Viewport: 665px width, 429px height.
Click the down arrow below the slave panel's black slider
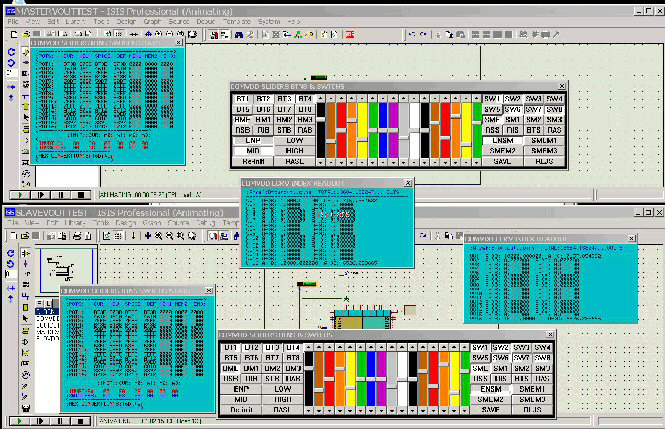click(x=310, y=409)
